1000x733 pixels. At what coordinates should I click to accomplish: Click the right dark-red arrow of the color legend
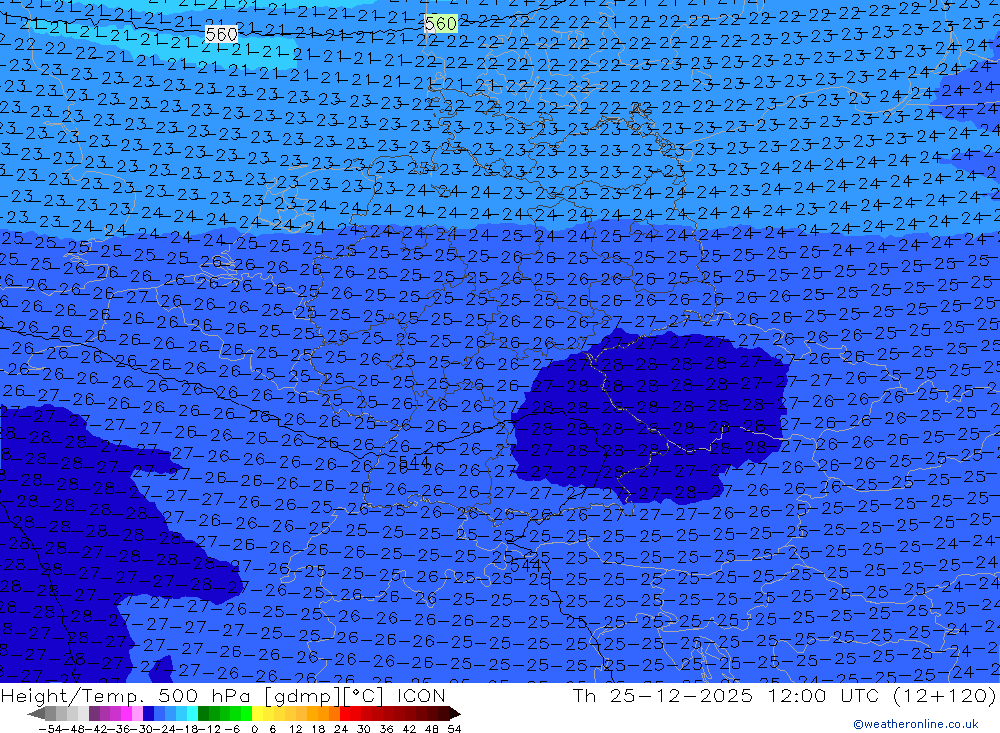(454, 714)
